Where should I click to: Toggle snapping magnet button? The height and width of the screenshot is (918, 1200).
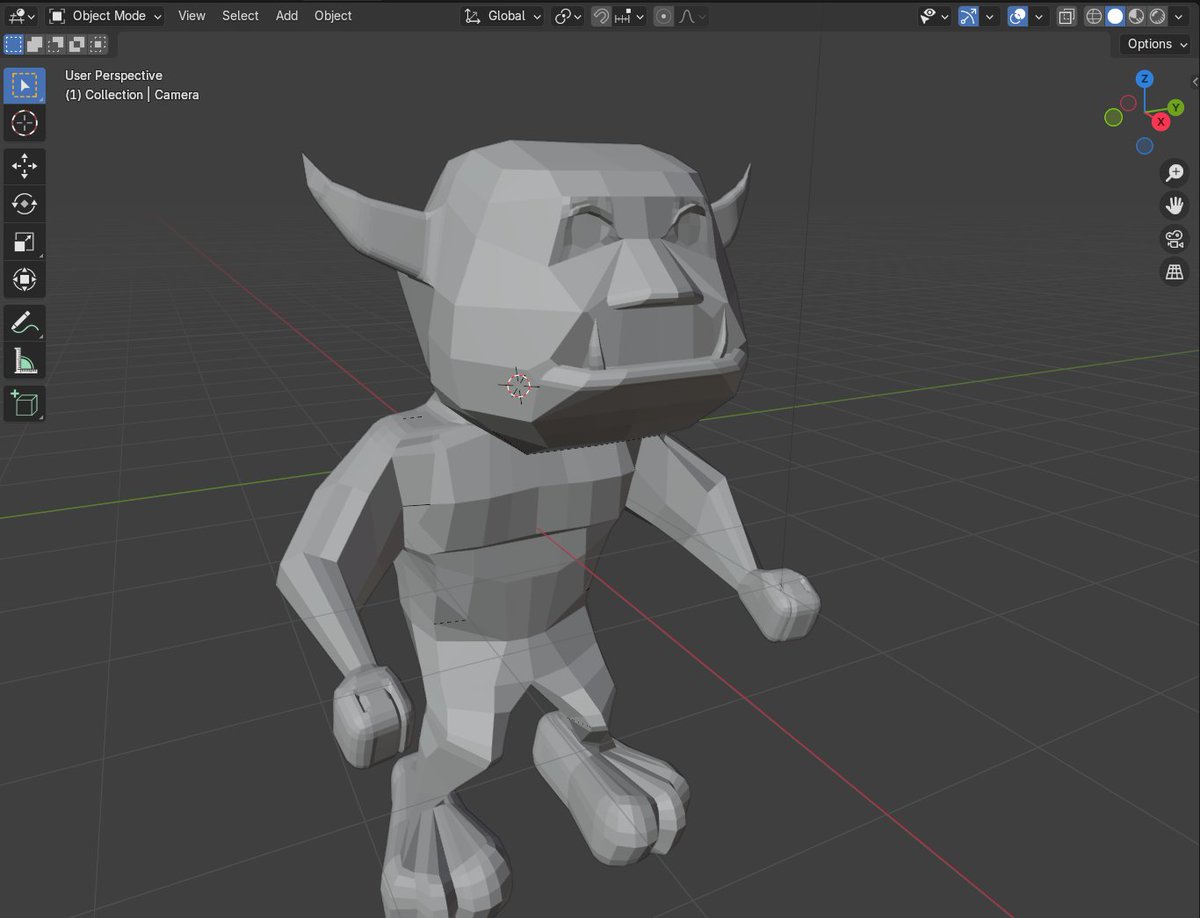click(601, 16)
